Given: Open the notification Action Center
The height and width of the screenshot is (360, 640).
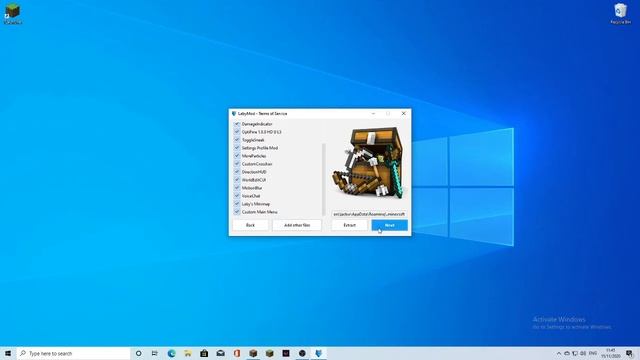Looking at the screenshot, I should 629,353.
